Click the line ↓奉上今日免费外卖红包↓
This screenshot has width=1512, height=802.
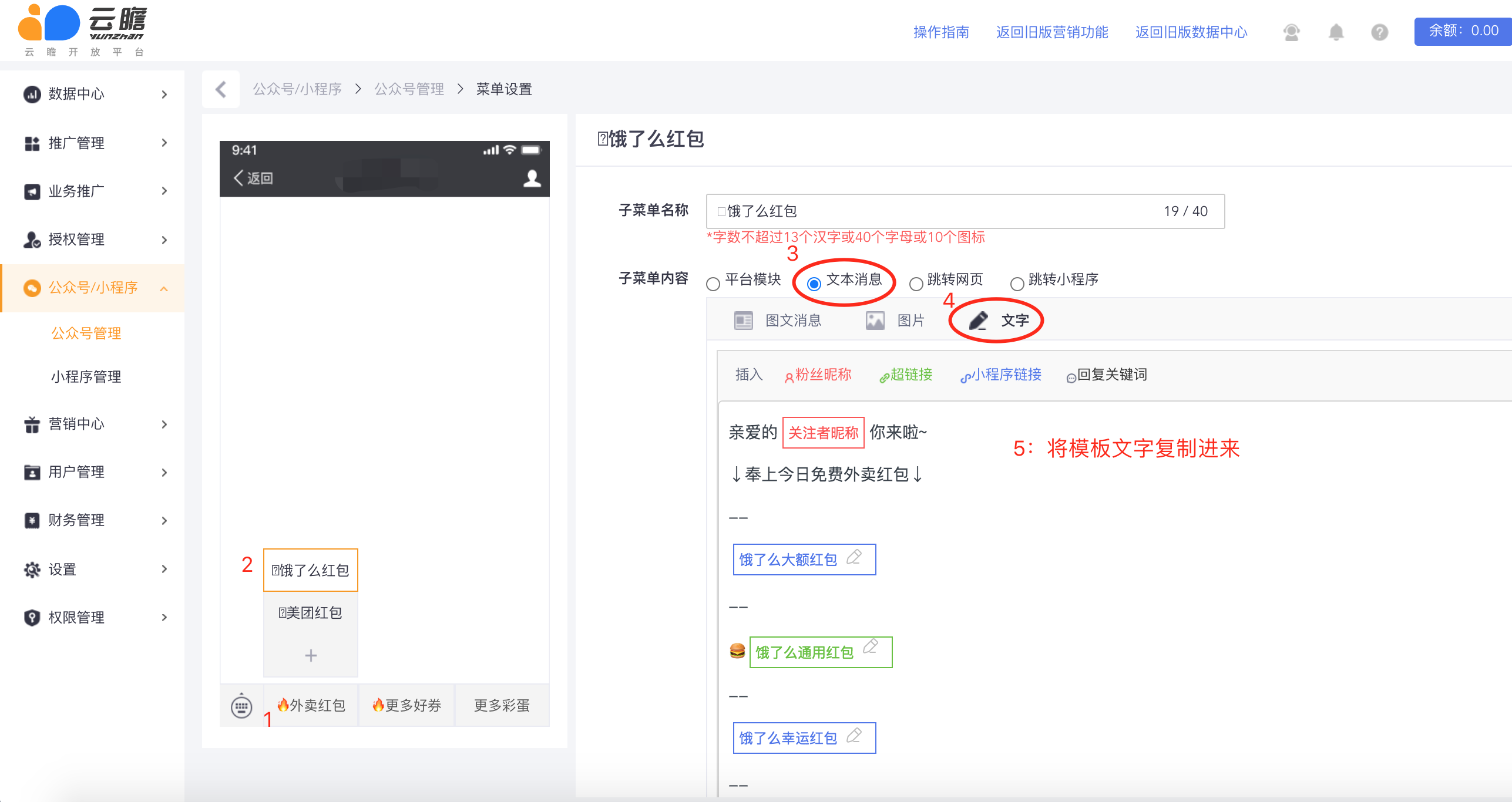click(x=826, y=474)
